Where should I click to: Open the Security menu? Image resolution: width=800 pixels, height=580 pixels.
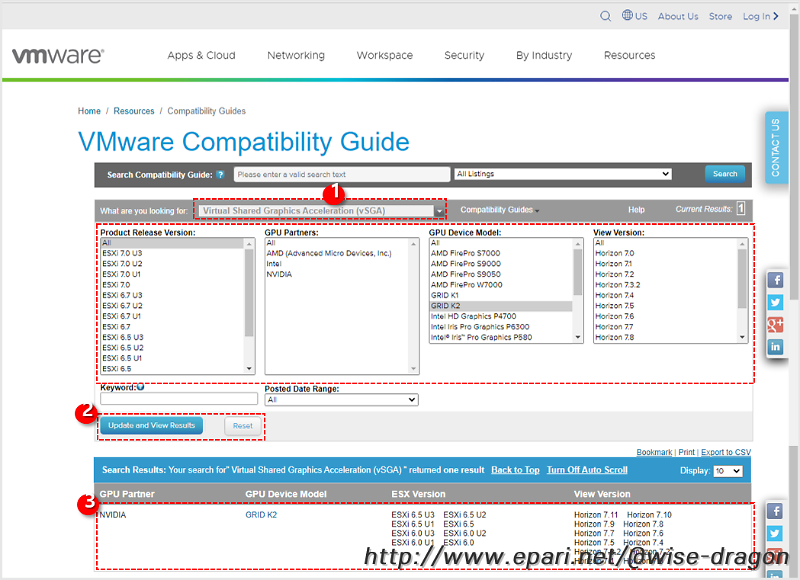pyautogui.click(x=464, y=55)
